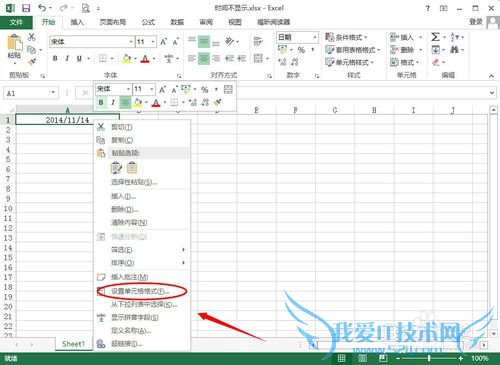Toggle center horizontal alignment in ribbon
Screen dimensions: 500x365
[204, 59]
